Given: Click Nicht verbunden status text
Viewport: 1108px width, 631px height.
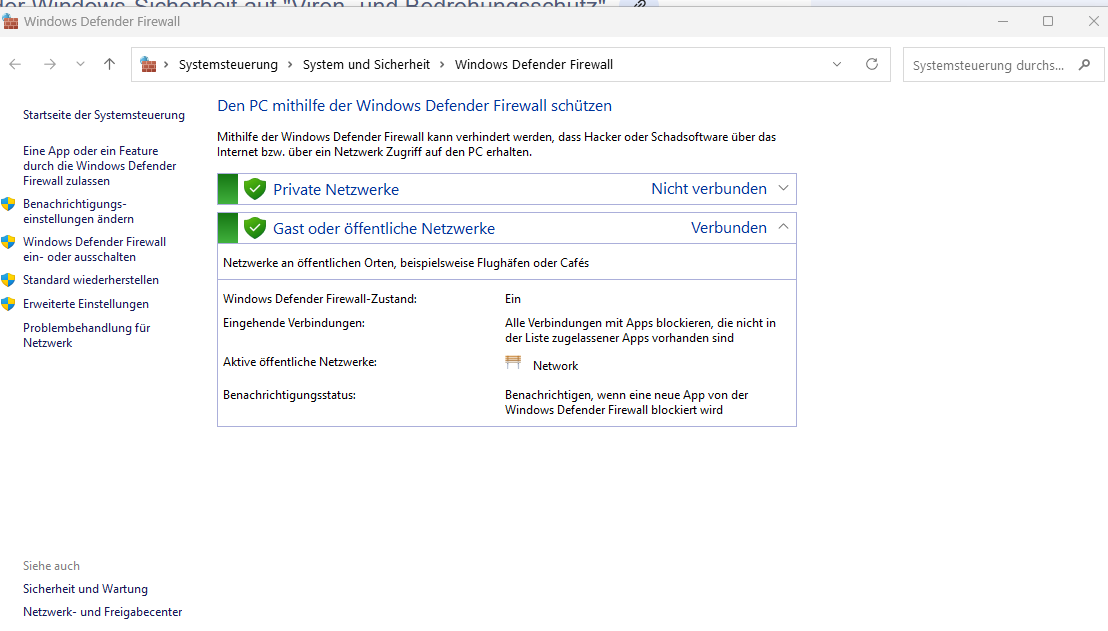Looking at the screenshot, I should click(709, 189).
